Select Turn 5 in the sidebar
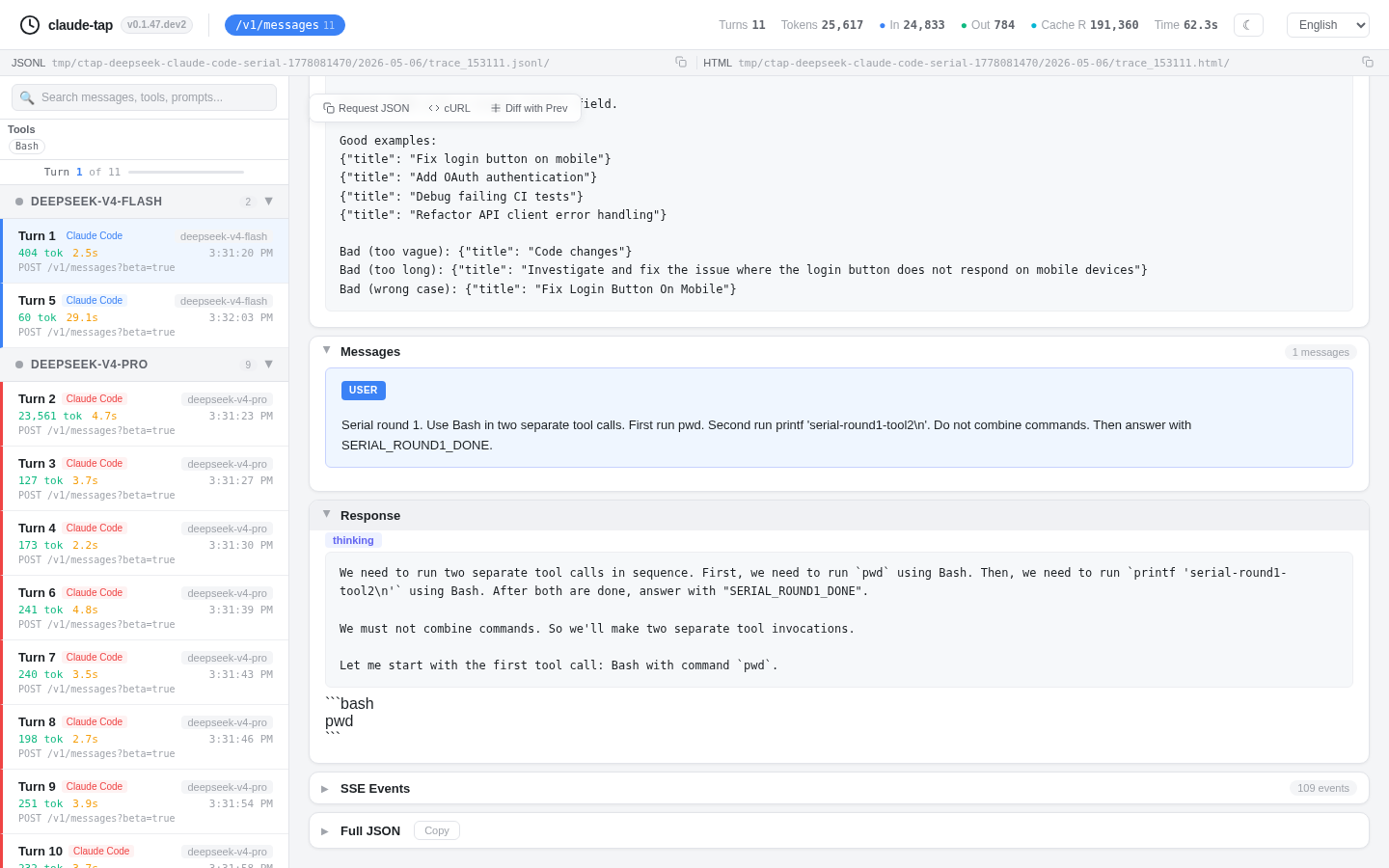The image size is (1389, 868). tap(145, 315)
